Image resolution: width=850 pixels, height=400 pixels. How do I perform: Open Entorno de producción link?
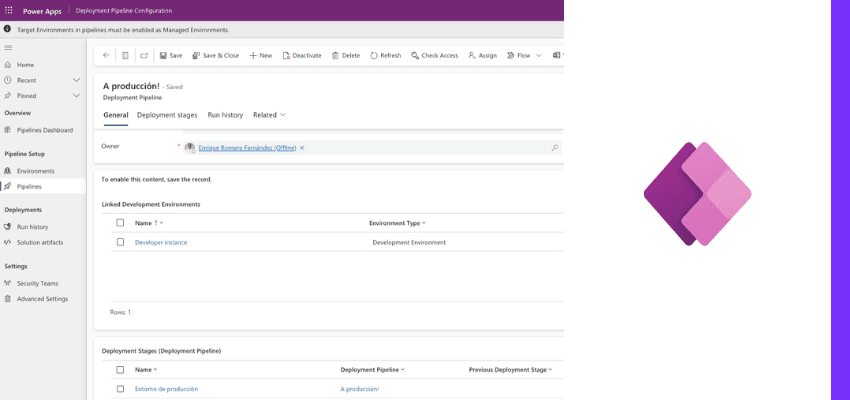pos(166,389)
